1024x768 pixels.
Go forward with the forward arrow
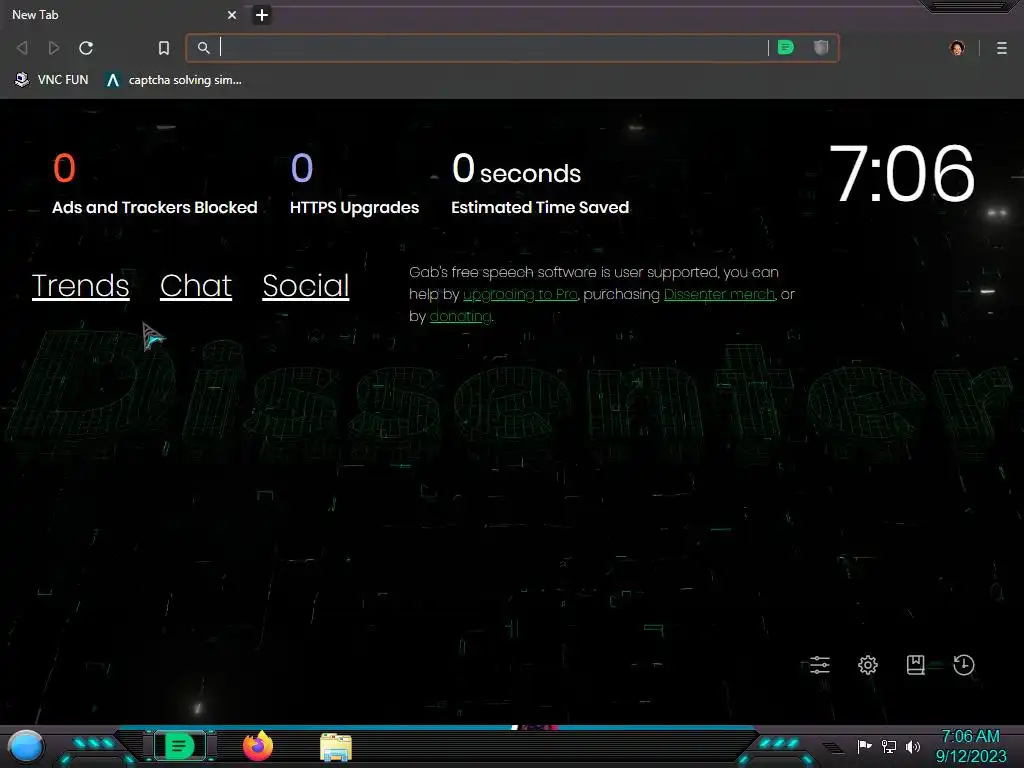click(x=54, y=48)
